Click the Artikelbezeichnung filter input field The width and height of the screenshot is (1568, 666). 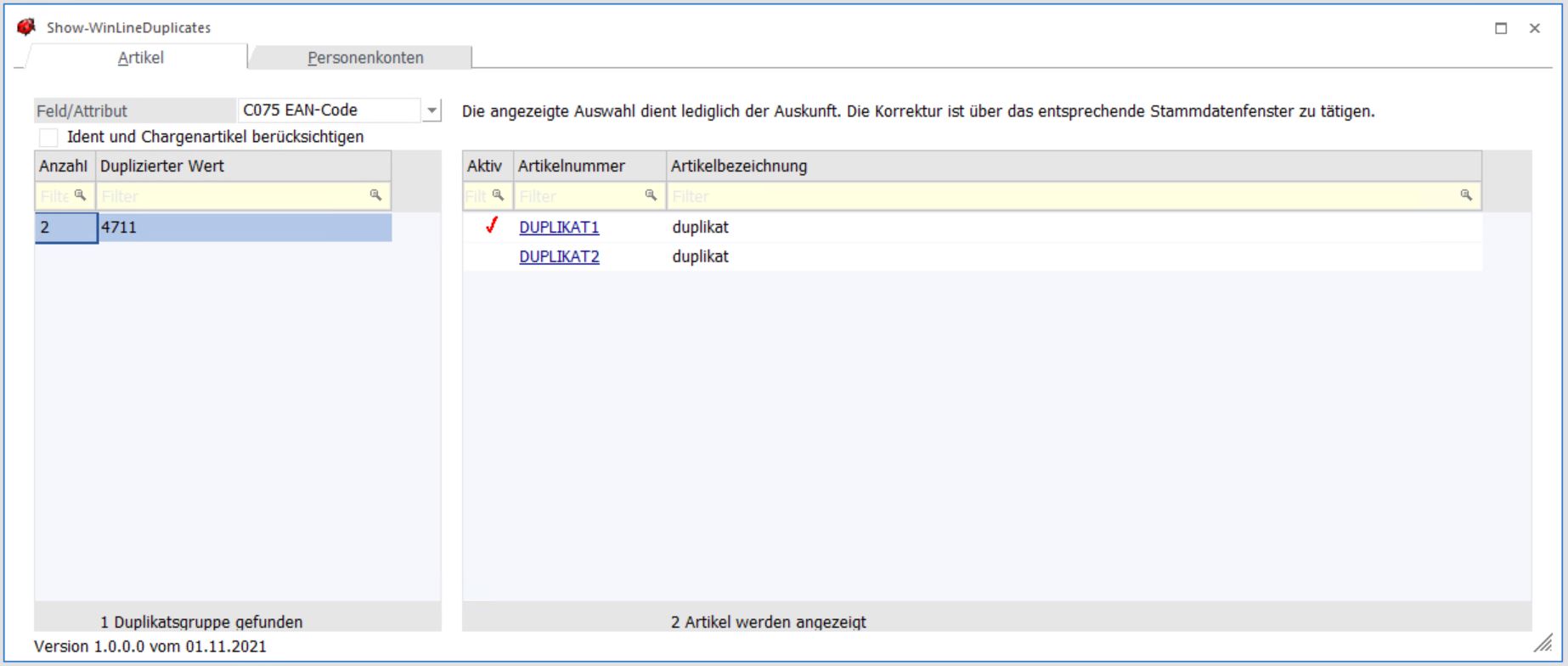tap(1062, 196)
